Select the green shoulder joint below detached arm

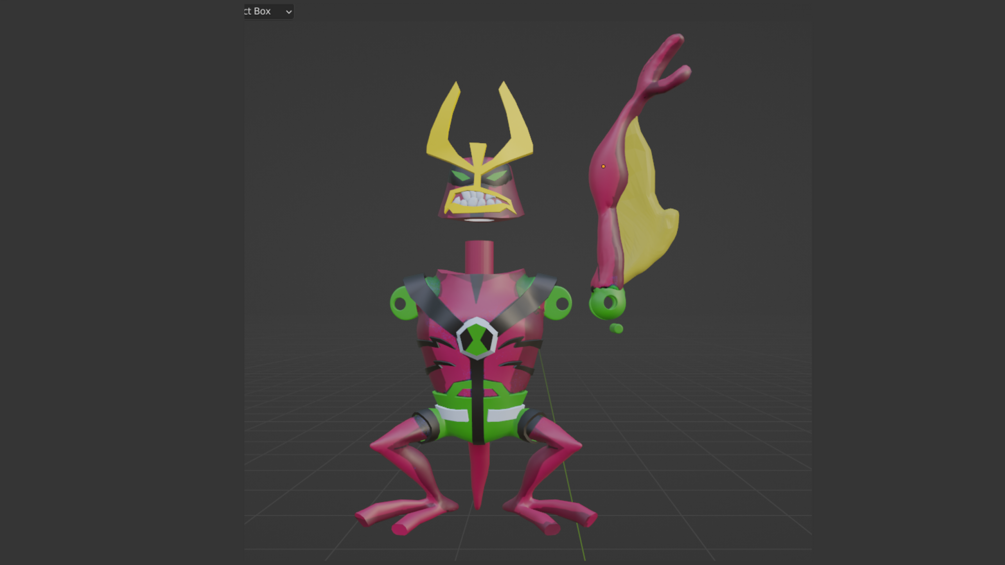[x=607, y=304]
